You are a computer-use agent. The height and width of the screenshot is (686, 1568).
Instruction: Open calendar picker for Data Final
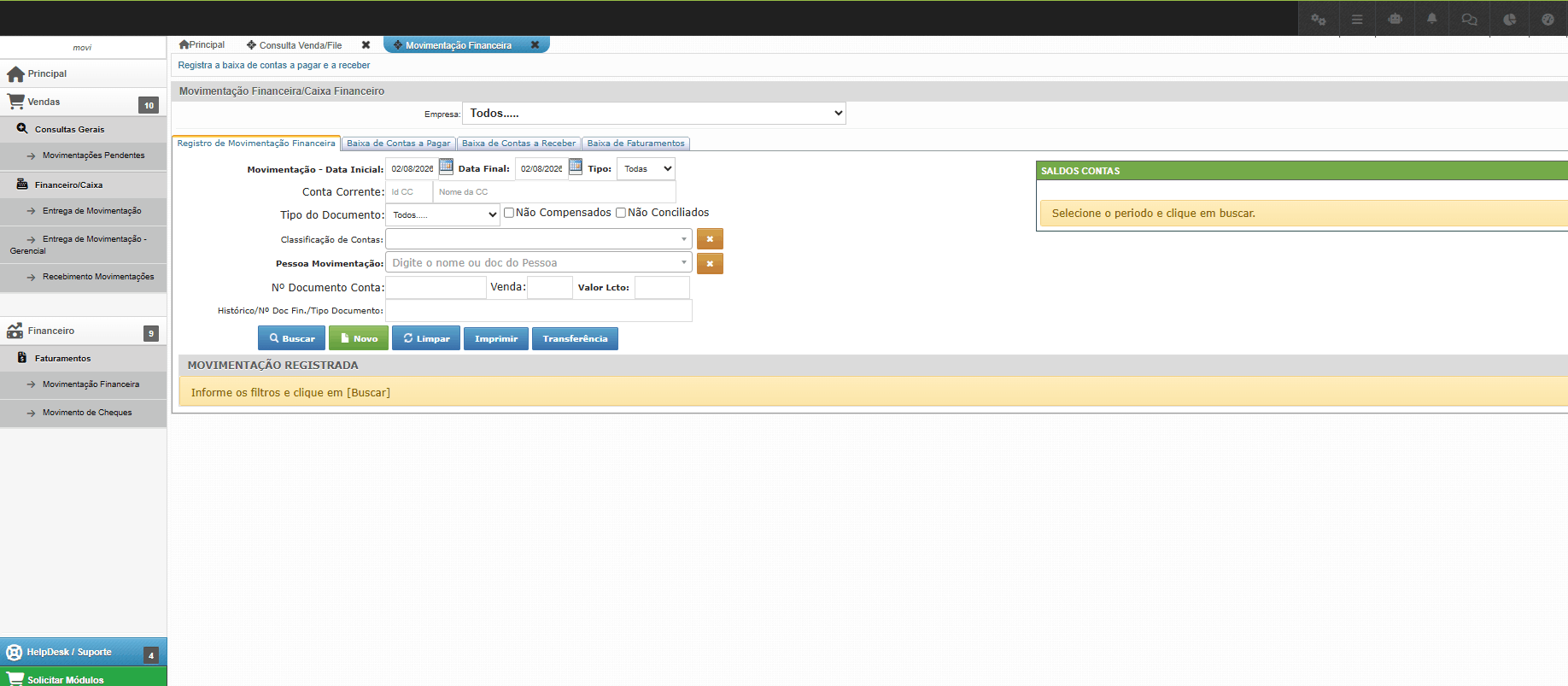[x=576, y=167]
